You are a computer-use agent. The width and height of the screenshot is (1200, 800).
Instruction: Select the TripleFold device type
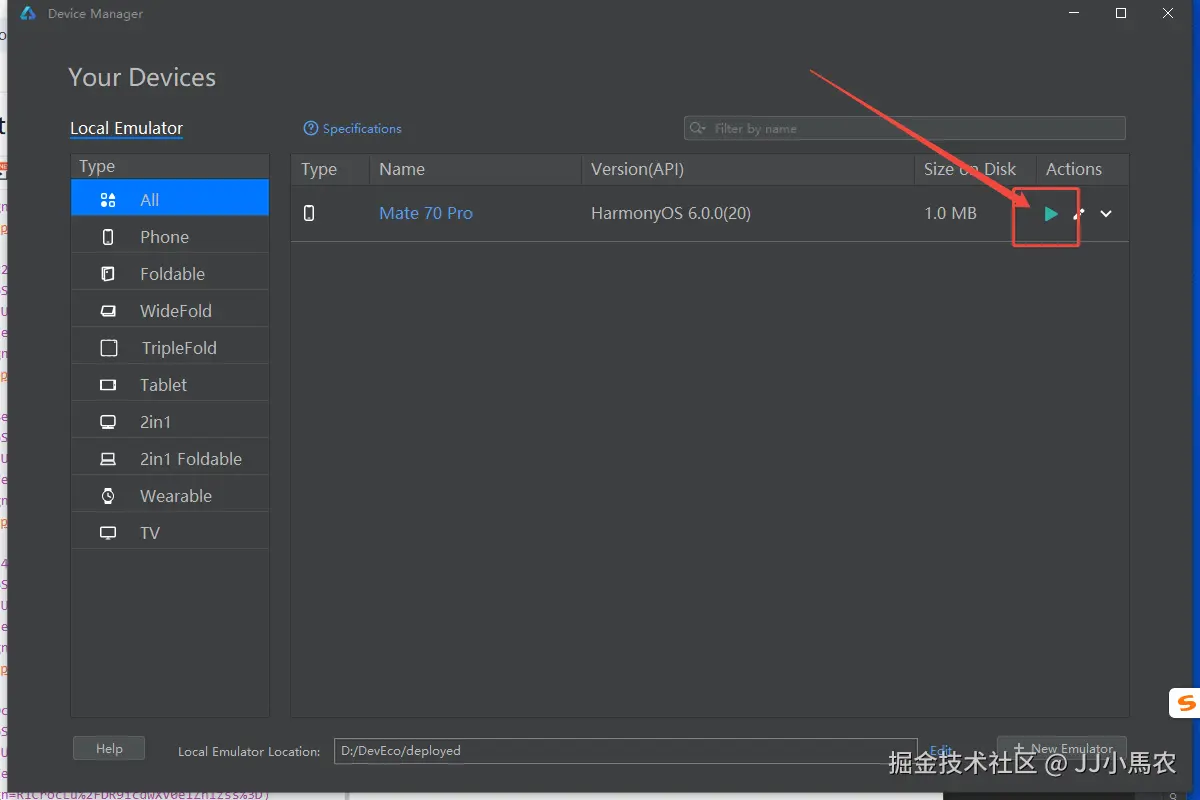(170, 348)
